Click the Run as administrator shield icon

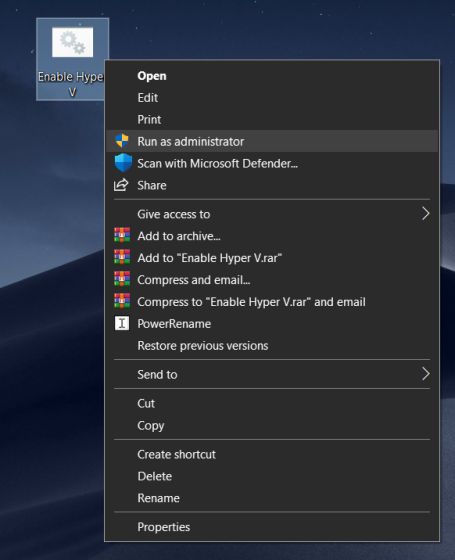(x=122, y=141)
